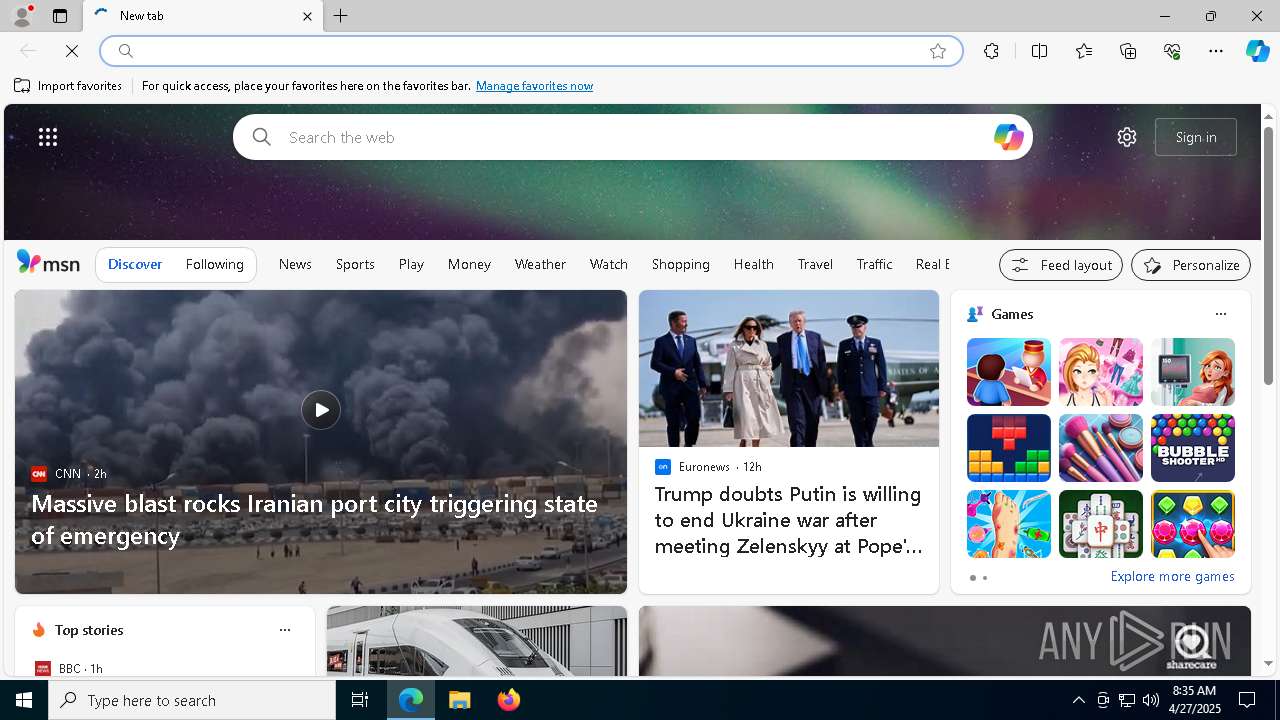Open the Weather feed tab
1280x720 pixels.
pyautogui.click(x=540, y=264)
